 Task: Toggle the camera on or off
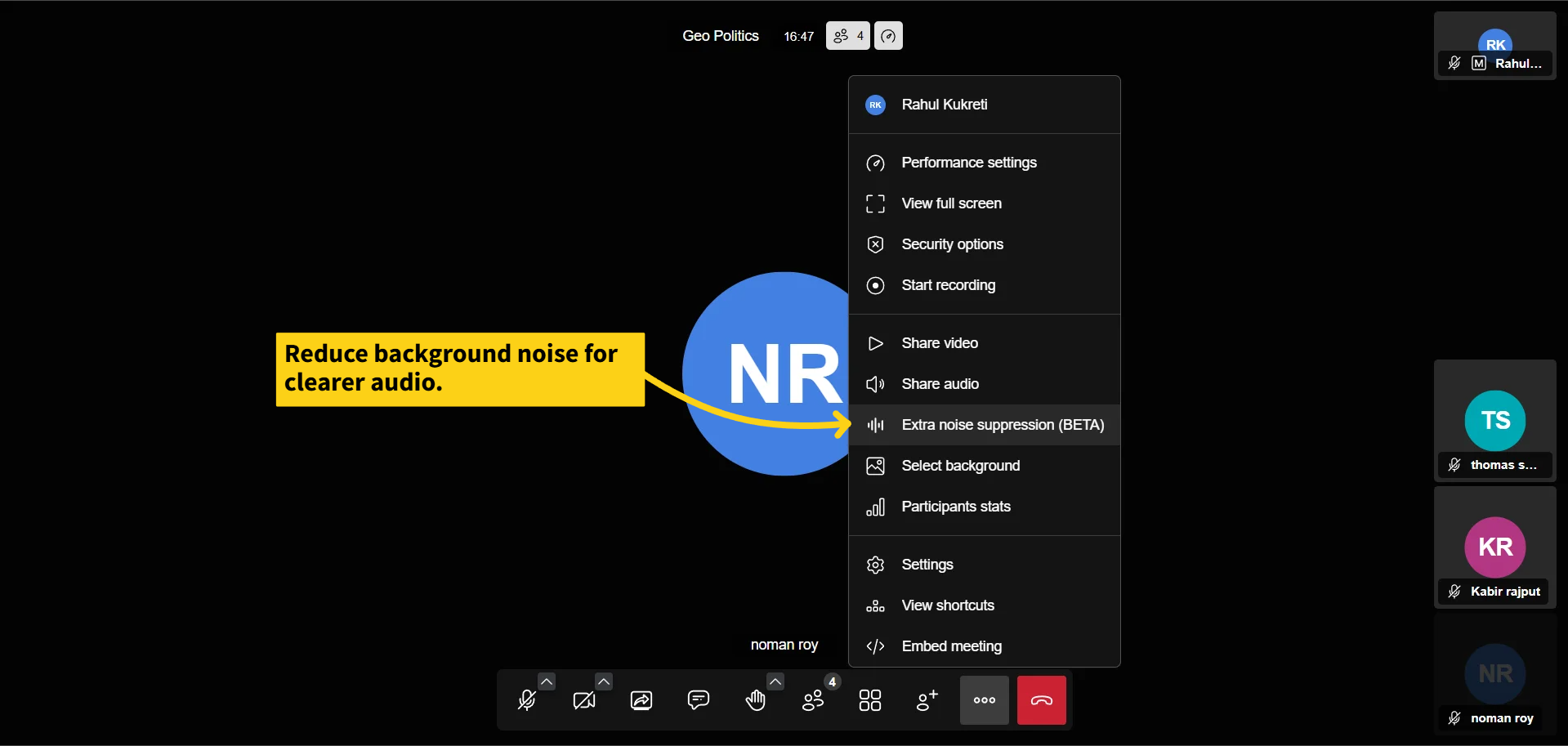point(584,700)
